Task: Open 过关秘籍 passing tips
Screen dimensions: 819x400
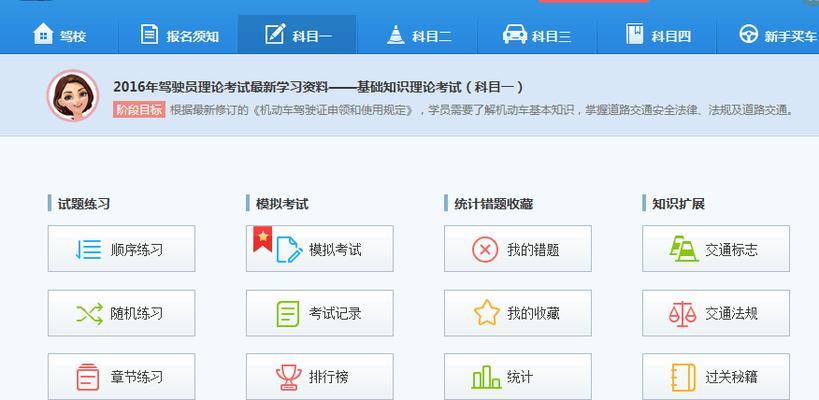Action: point(716,377)
